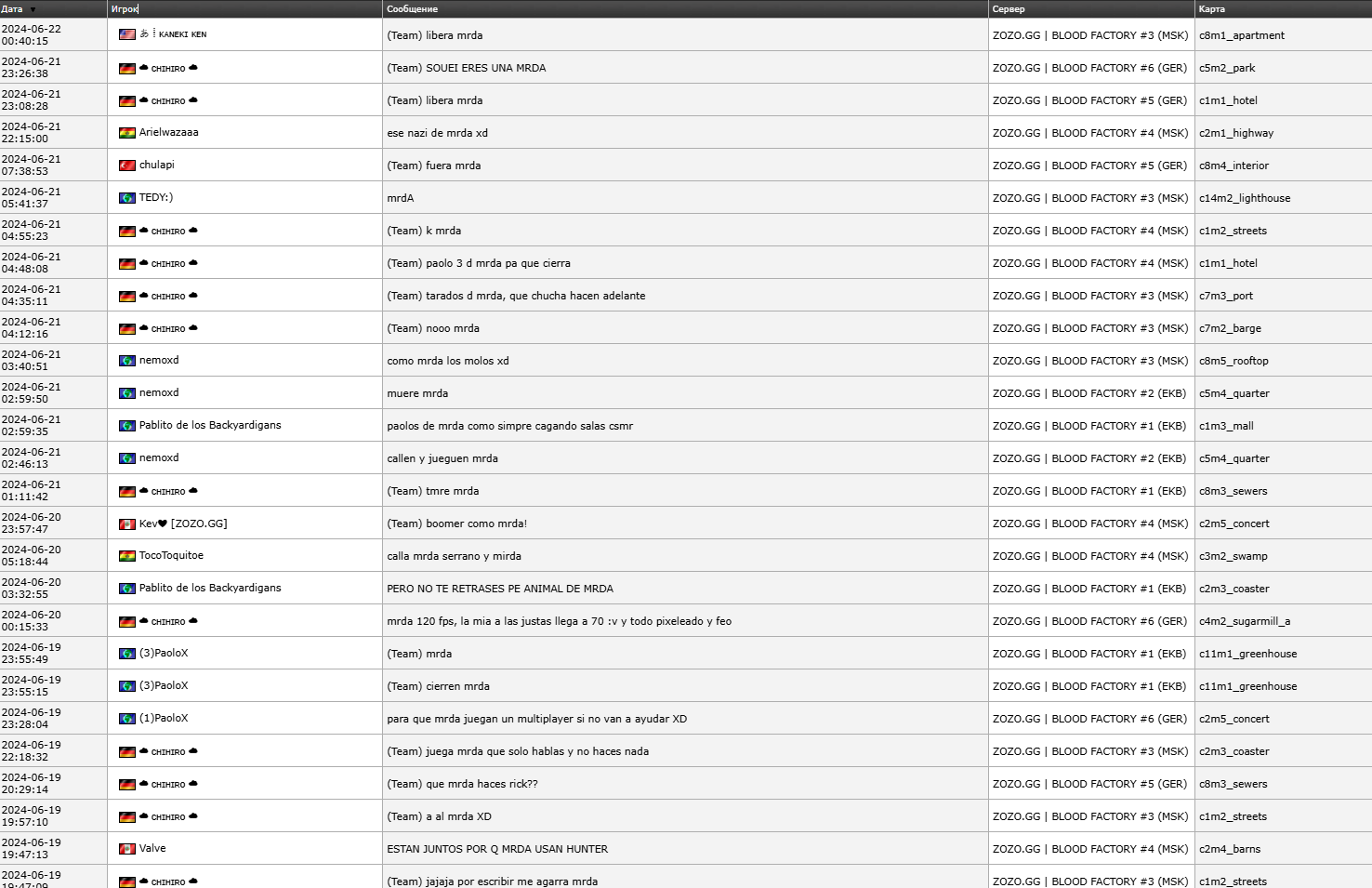Screen dimensions: 1372x888
Task: Click the Peru flag next to Valve
Action: click(x=127, y=849)
